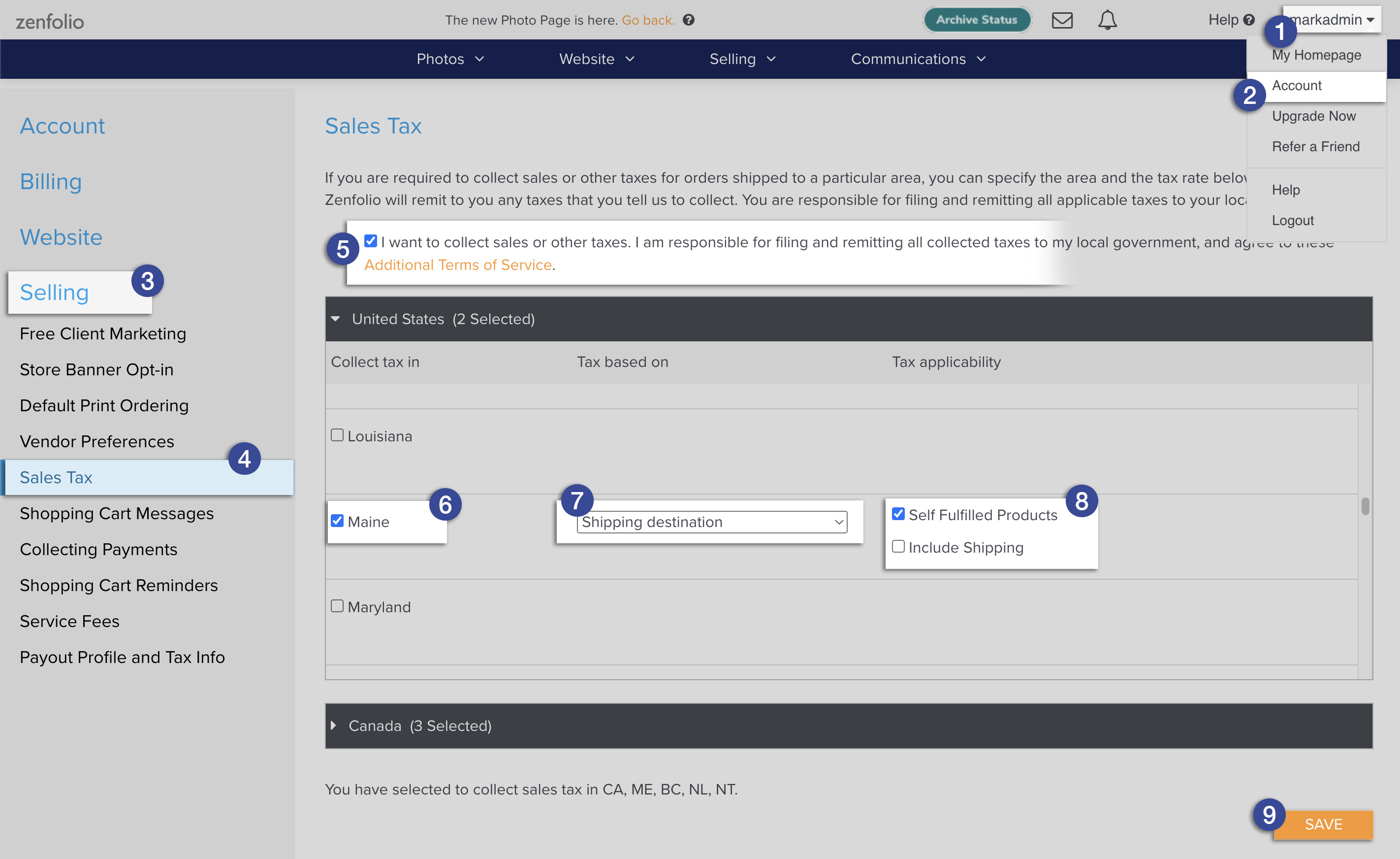Open the Photos navigation menu

(x=450, y=59)
